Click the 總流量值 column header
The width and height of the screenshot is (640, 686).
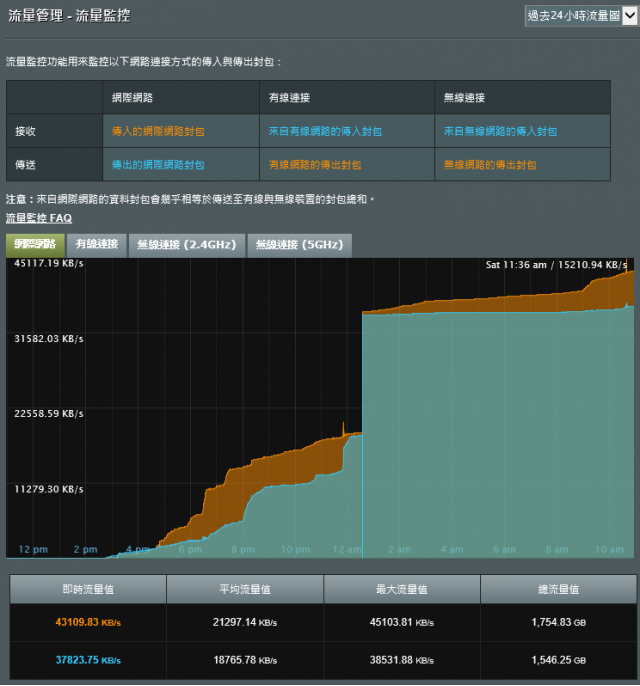point(559,589)
